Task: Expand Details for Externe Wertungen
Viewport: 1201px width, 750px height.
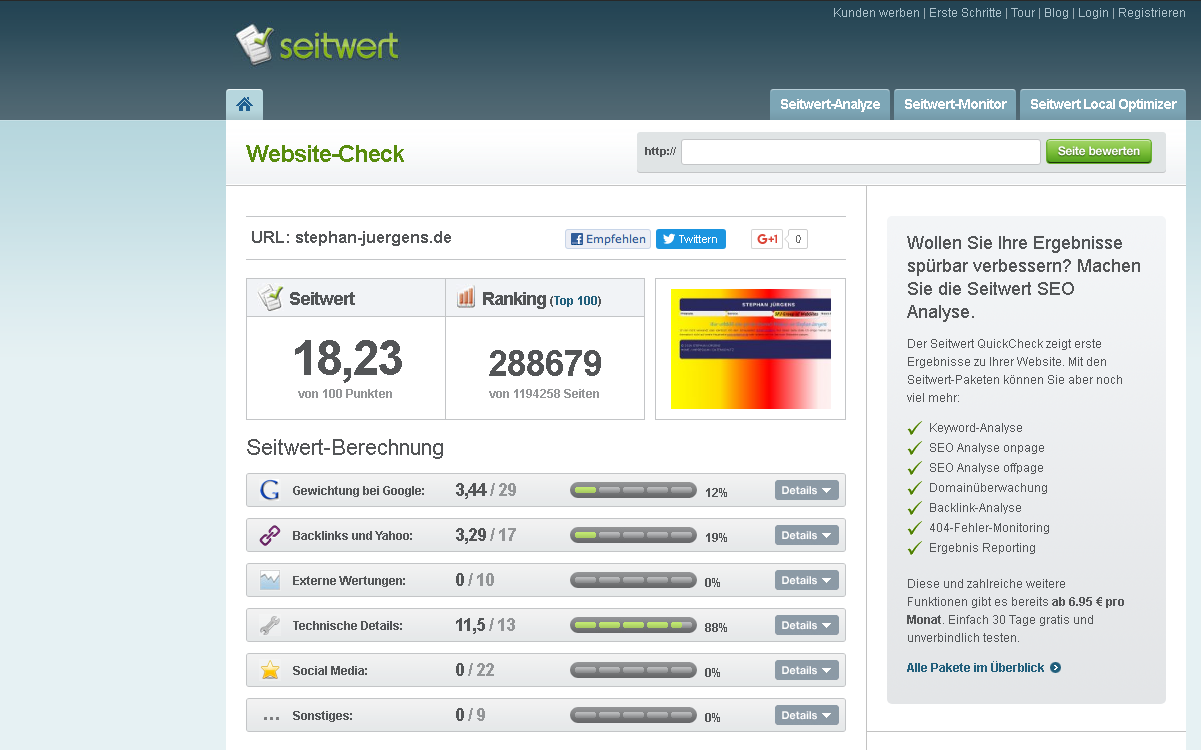Action: coord(807,580)
